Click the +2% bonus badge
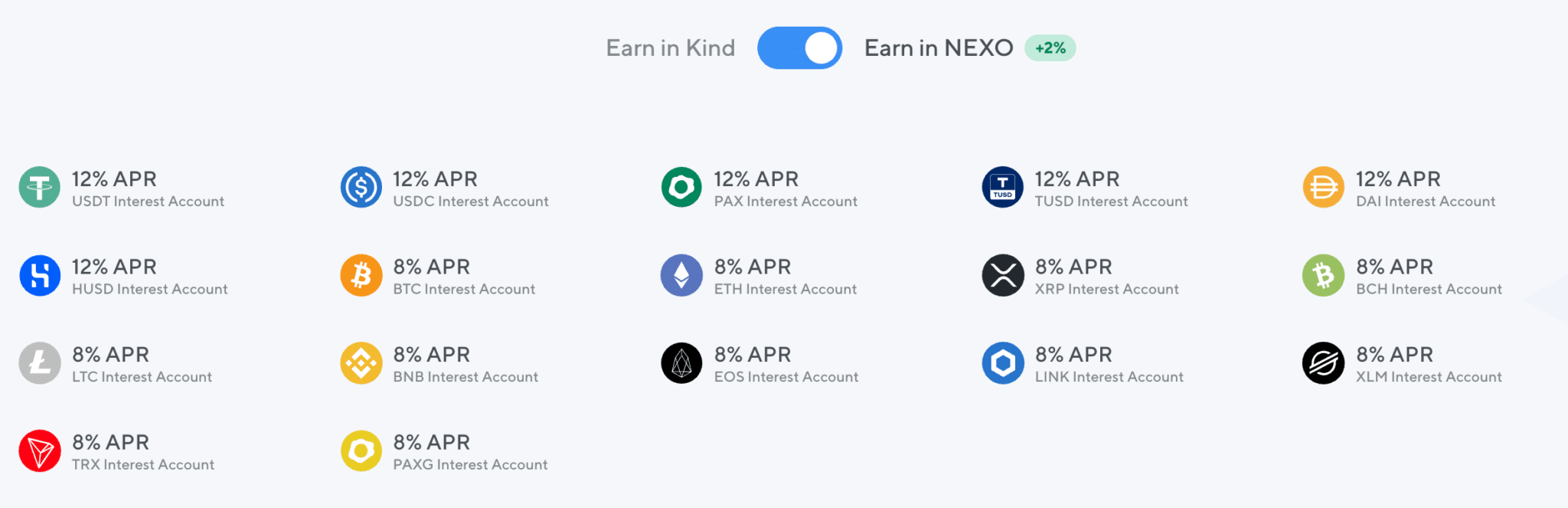 click(x=1050, y=48)
